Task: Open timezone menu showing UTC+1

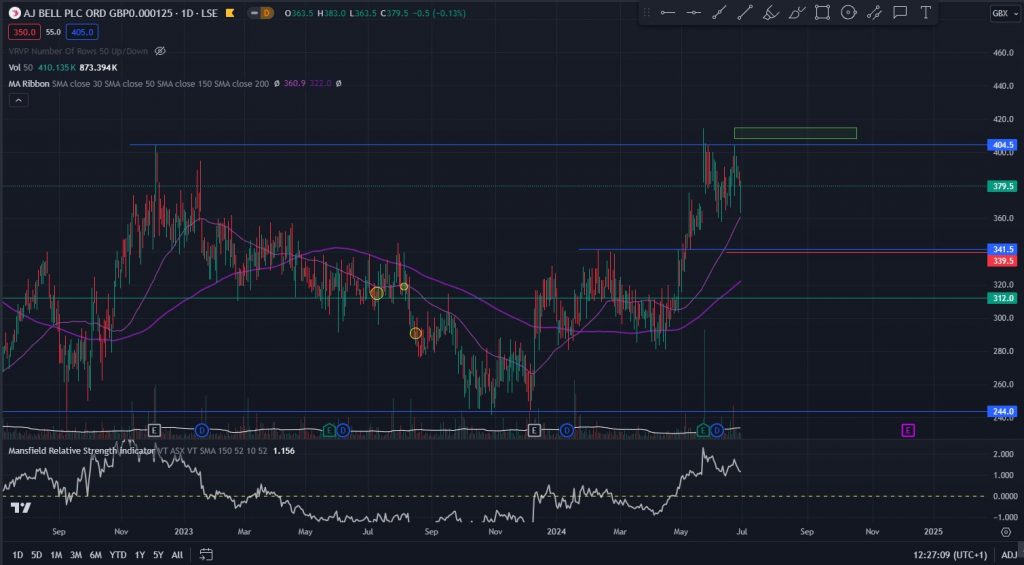Action: click(x=948, y=554)
